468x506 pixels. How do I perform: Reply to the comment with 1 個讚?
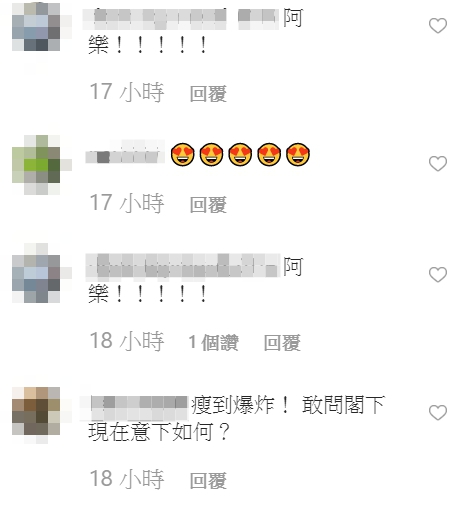[x=282, y=343]
